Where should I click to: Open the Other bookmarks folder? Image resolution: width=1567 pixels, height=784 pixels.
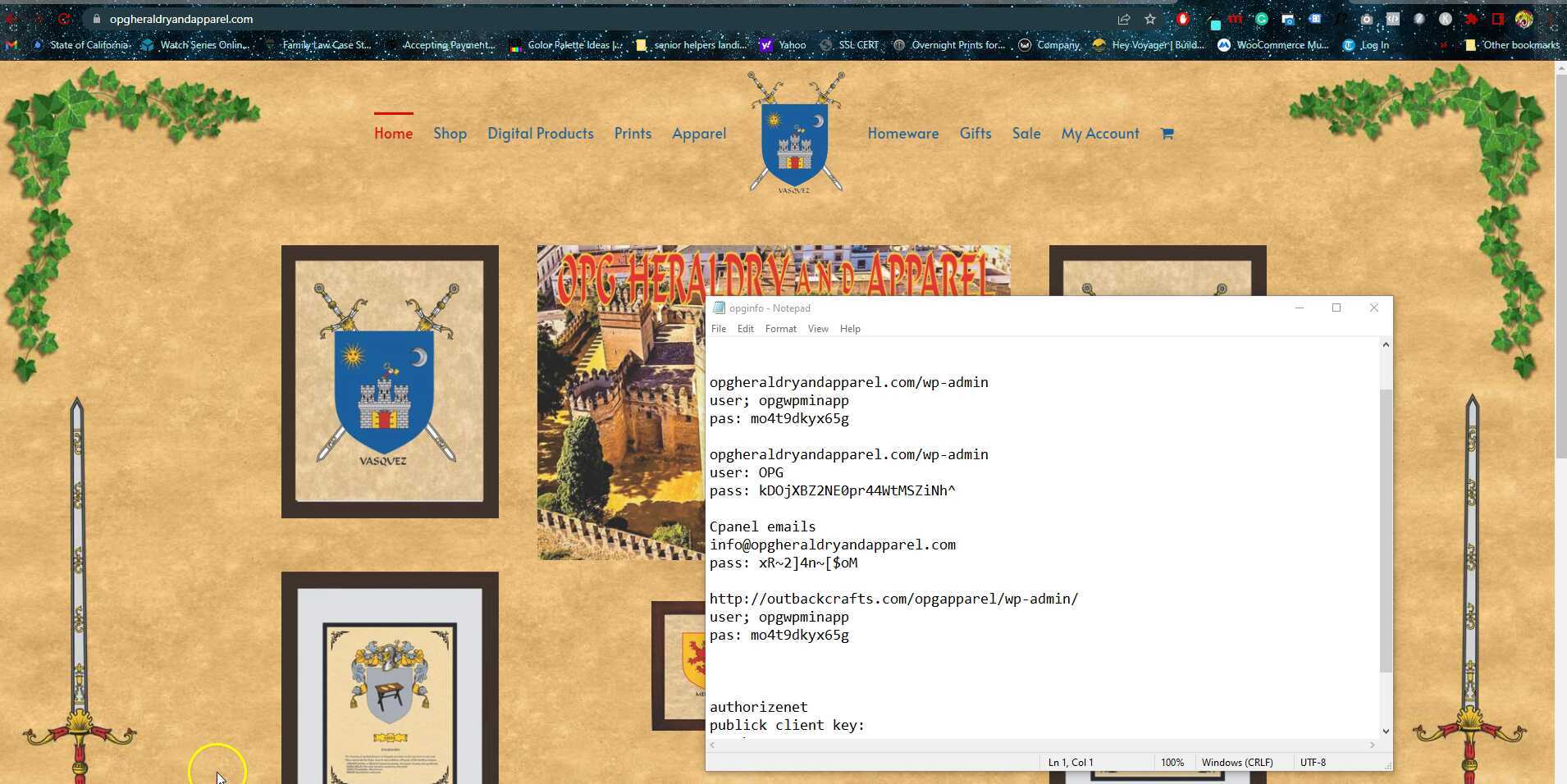coord(1513,45)
